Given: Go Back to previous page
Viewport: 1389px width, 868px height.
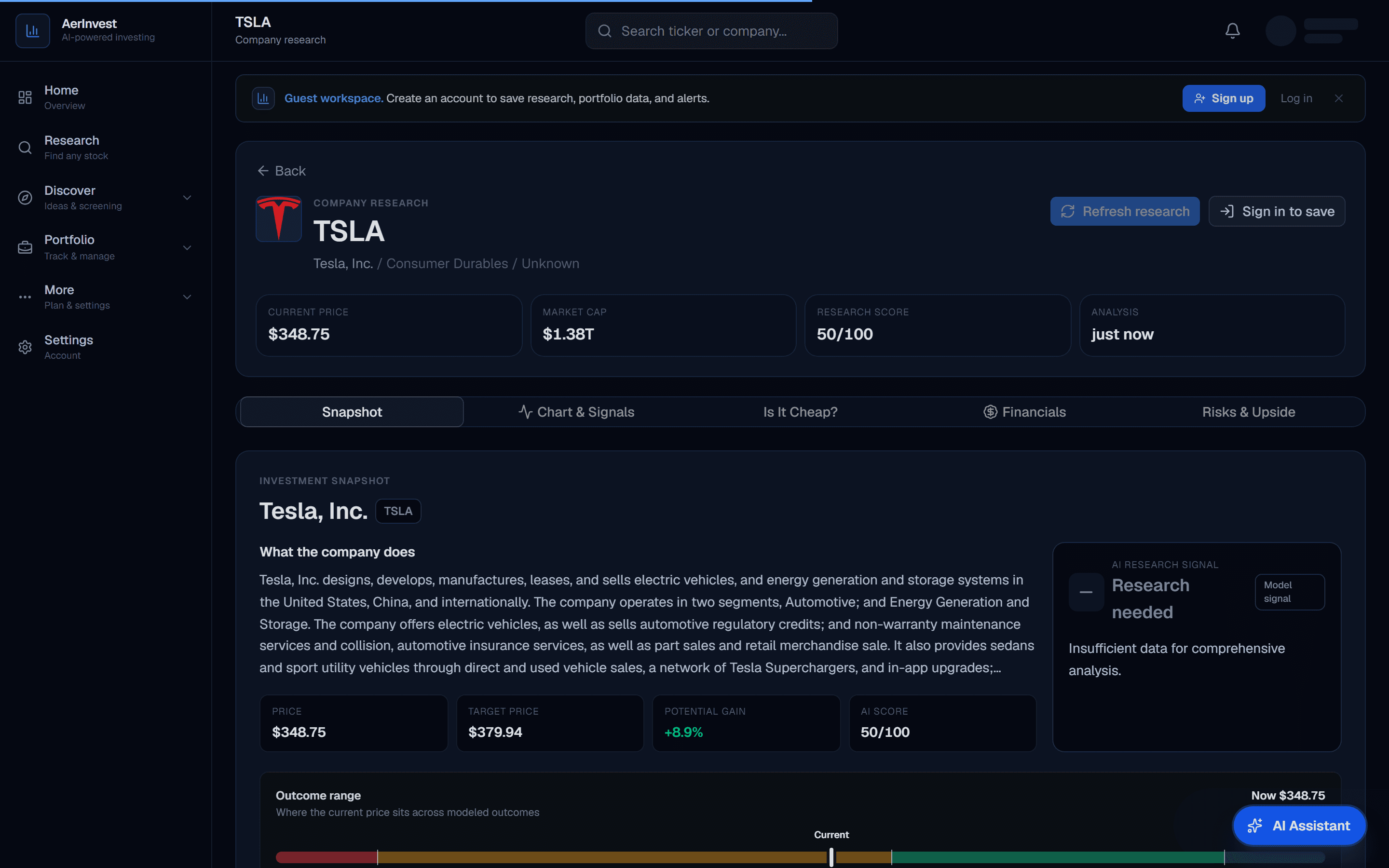Looking at the screenshot, I should coord(281,171).
